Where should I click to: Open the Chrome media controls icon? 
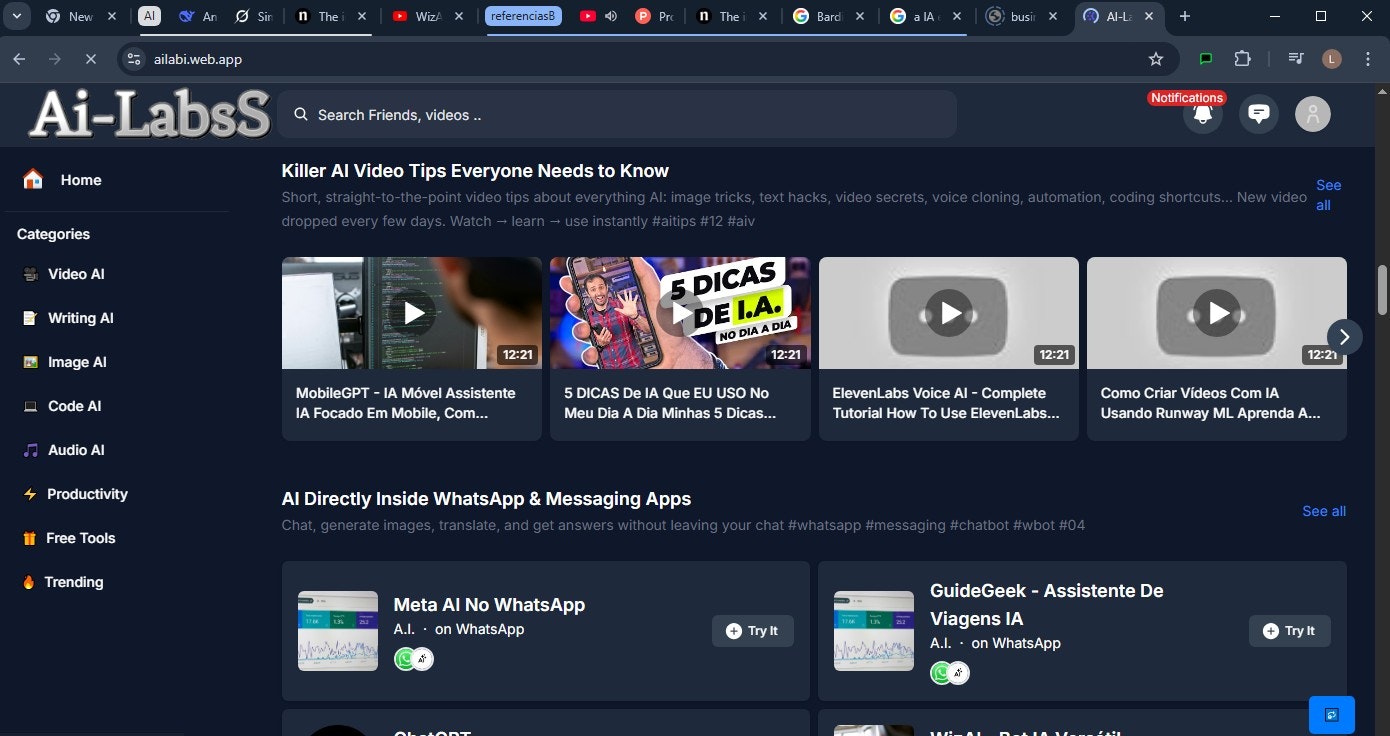(x=1296, y=59)
